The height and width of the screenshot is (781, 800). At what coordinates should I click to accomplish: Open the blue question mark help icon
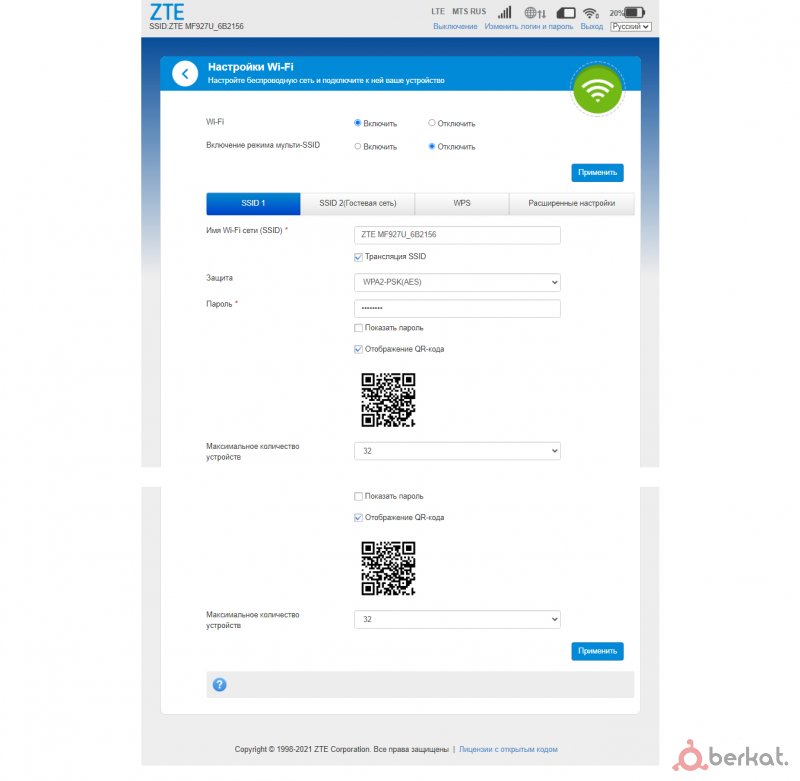[219, 685]
